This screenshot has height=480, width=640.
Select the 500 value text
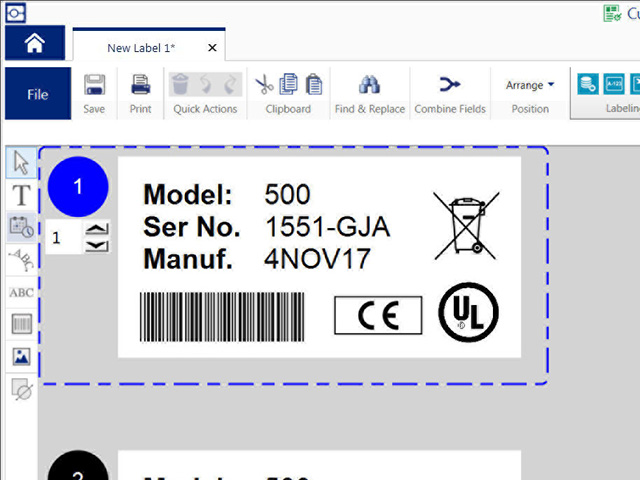click(x=287, y=194)
